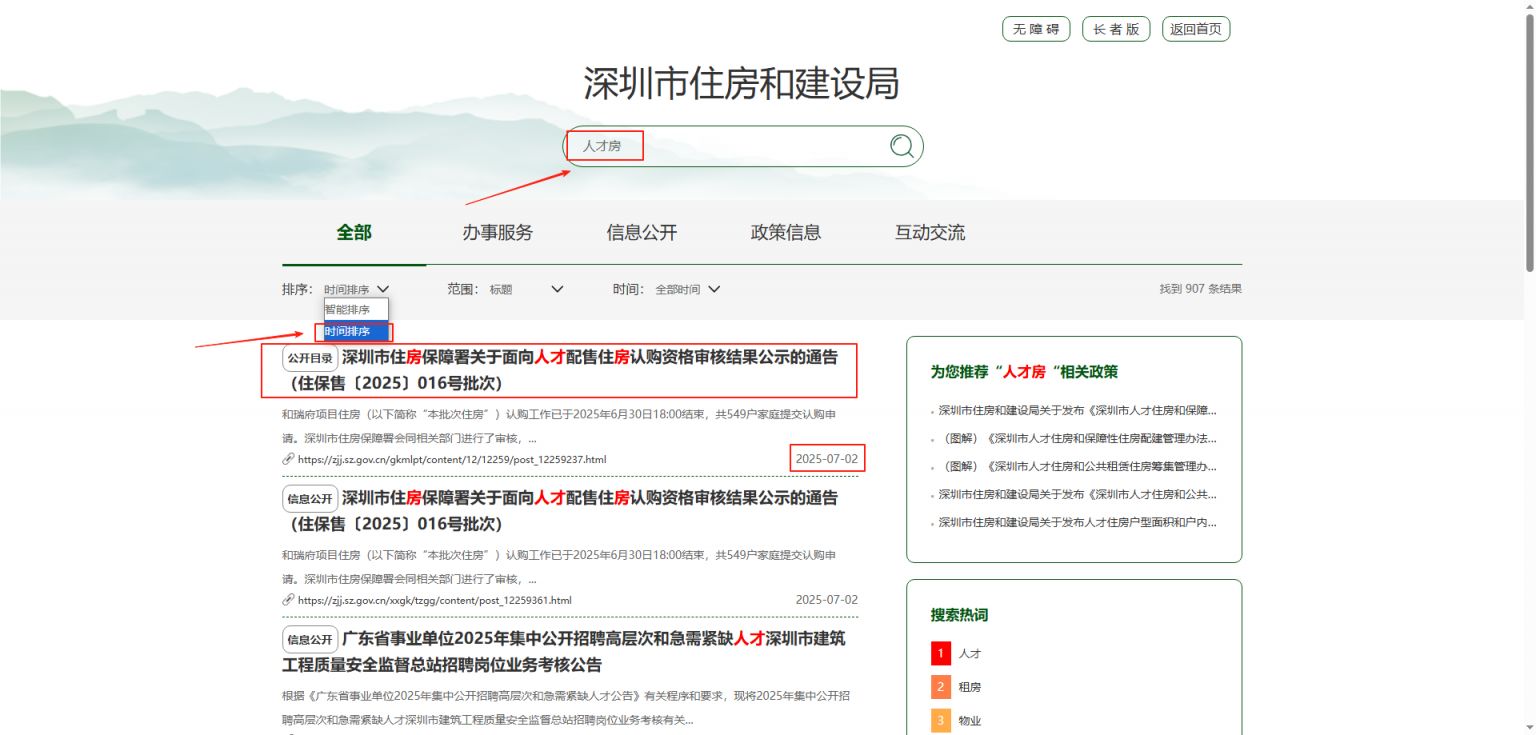Click the 搜索热词 heading
This screenshot has width=1536, height=735.
coord(959,615)
